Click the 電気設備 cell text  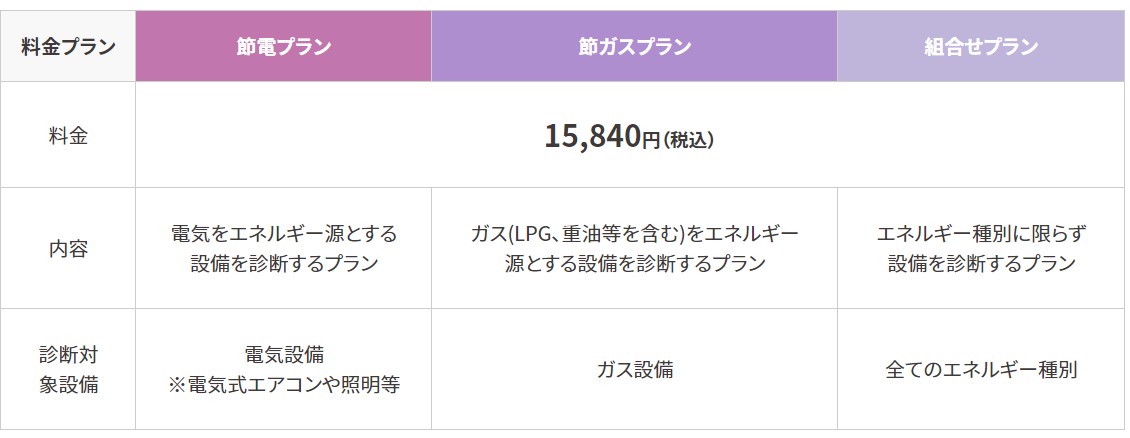284,354
